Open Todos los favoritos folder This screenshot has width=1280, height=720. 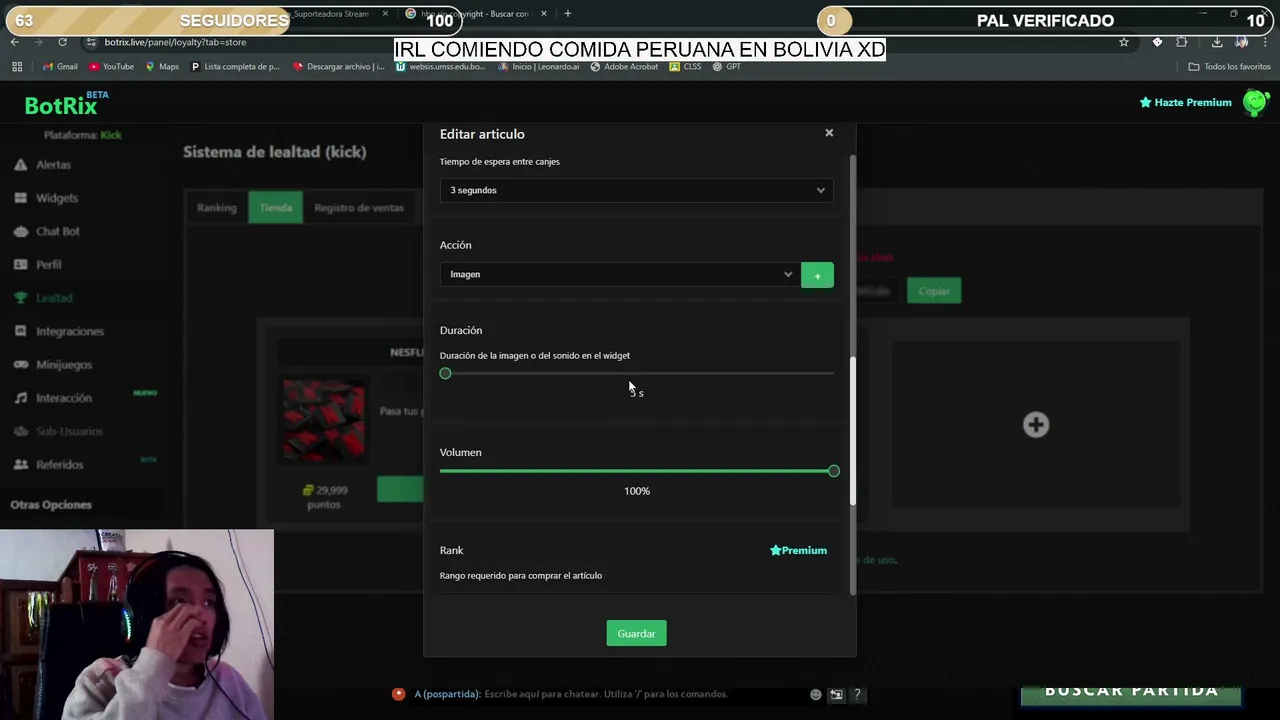[1229, 67]
